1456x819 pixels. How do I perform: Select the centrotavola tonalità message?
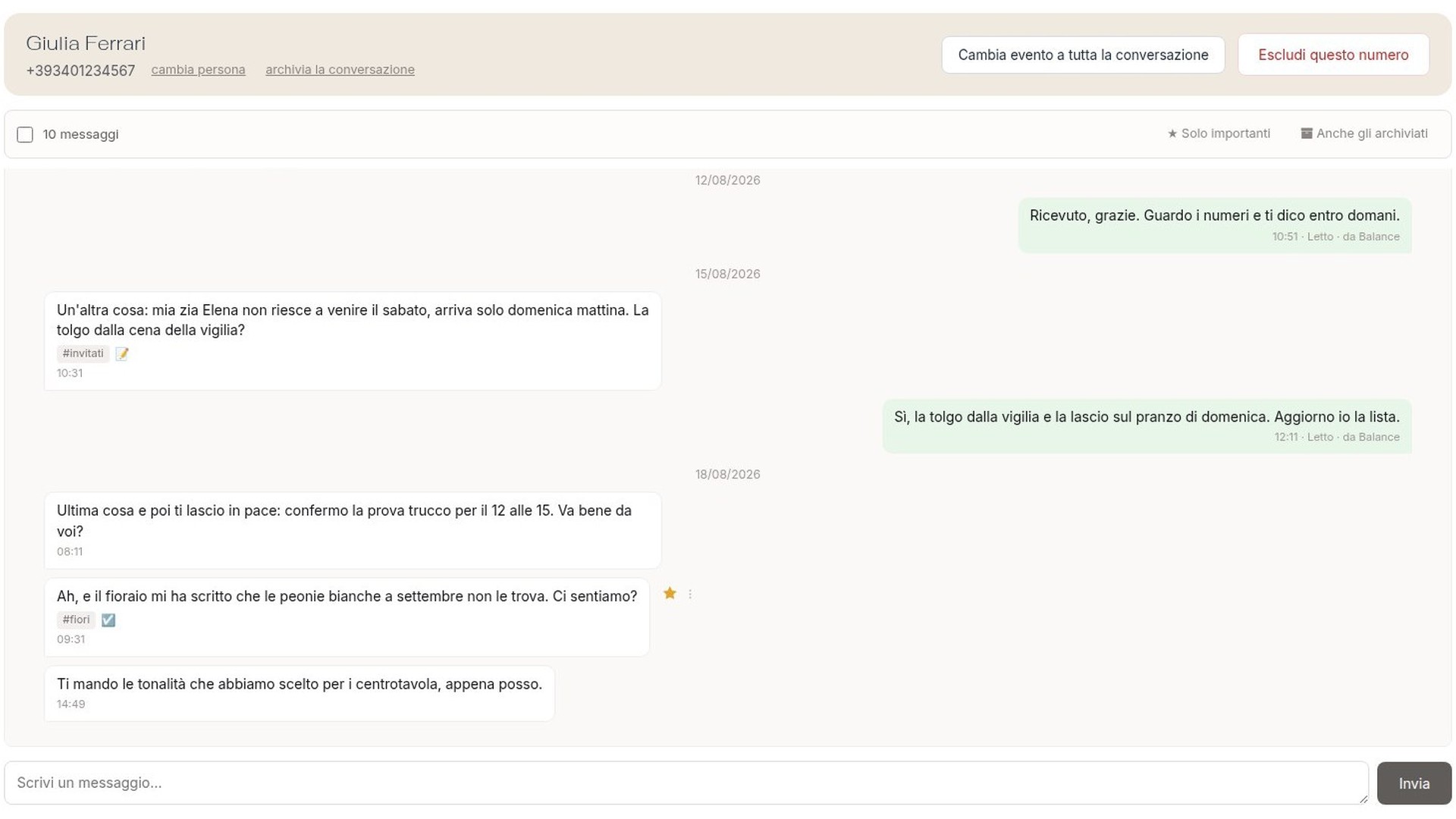[x=300, y=694]
